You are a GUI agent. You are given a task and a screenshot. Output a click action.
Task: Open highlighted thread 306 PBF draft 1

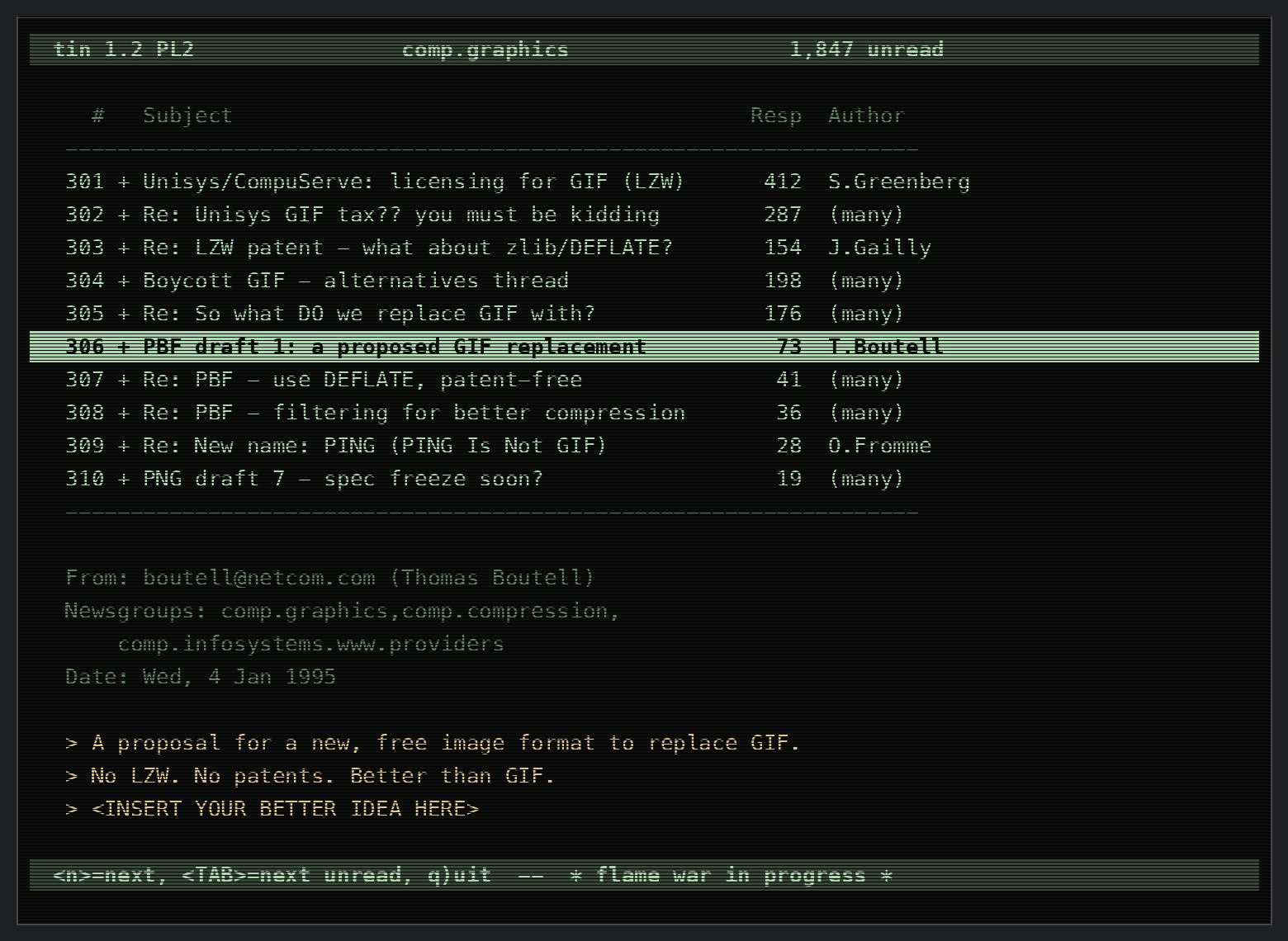coord(644,347)
